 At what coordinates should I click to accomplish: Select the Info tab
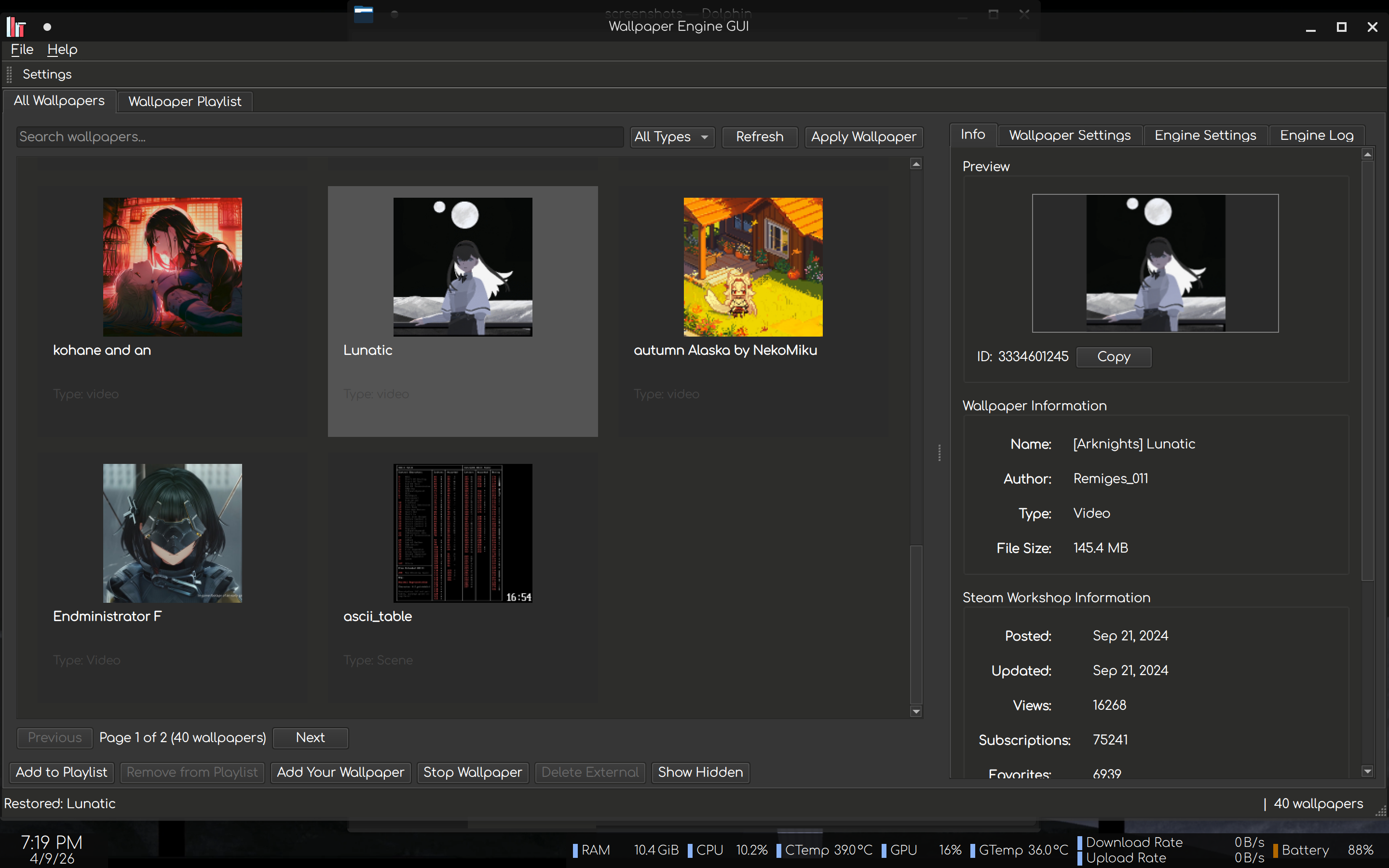tap(973, 135)
